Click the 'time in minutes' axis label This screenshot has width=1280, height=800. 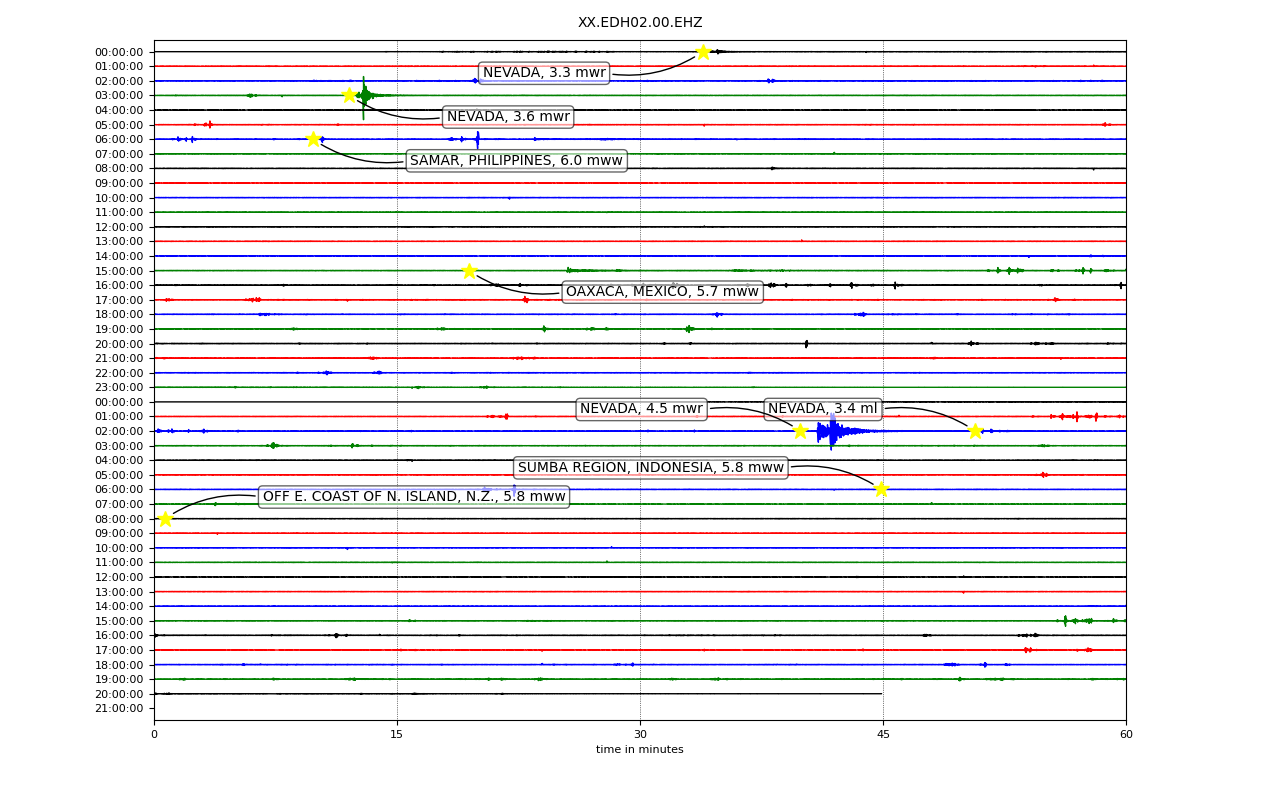click(x=640, y=750)
